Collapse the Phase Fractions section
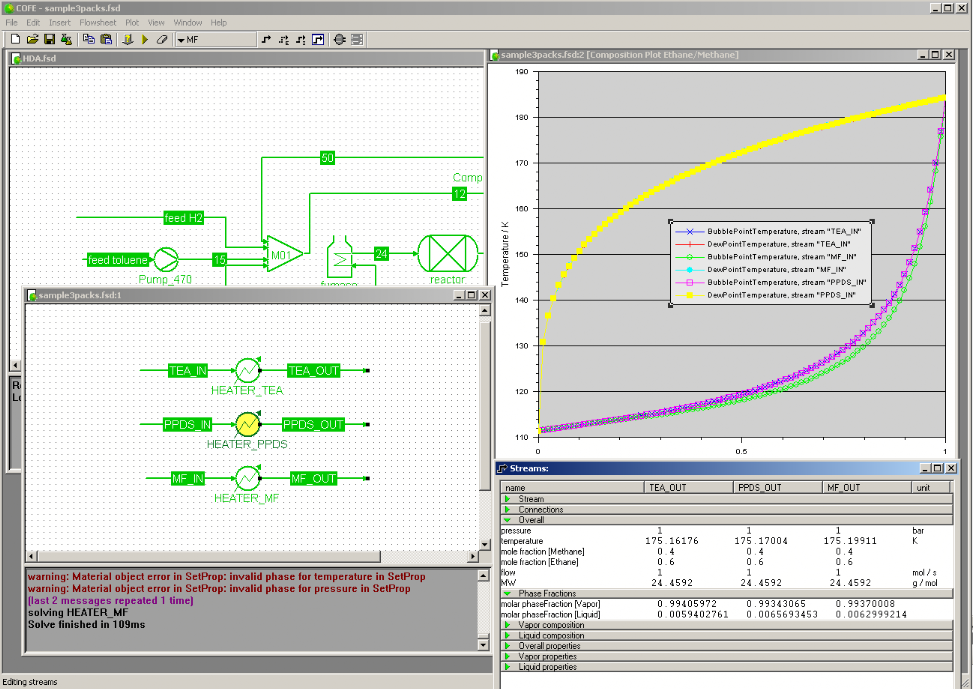 508,593
